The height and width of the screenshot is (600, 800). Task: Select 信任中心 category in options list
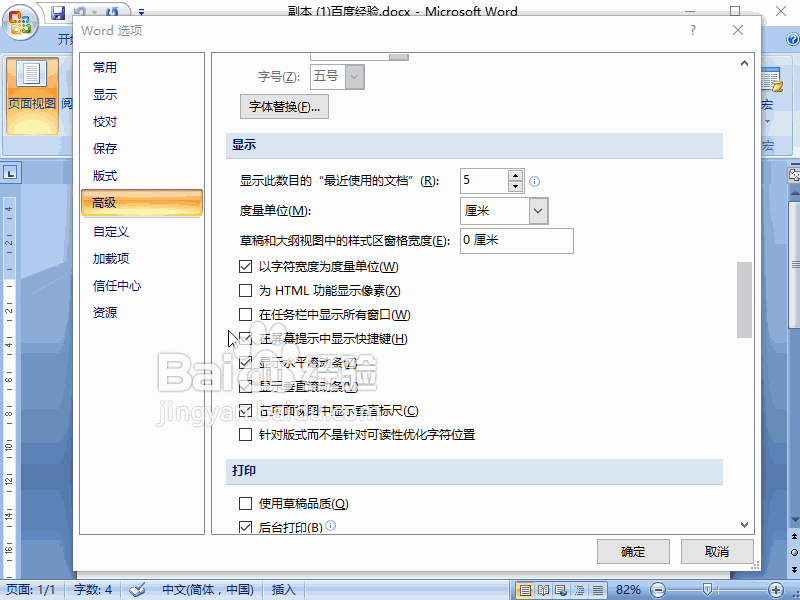tap(117, 286)
